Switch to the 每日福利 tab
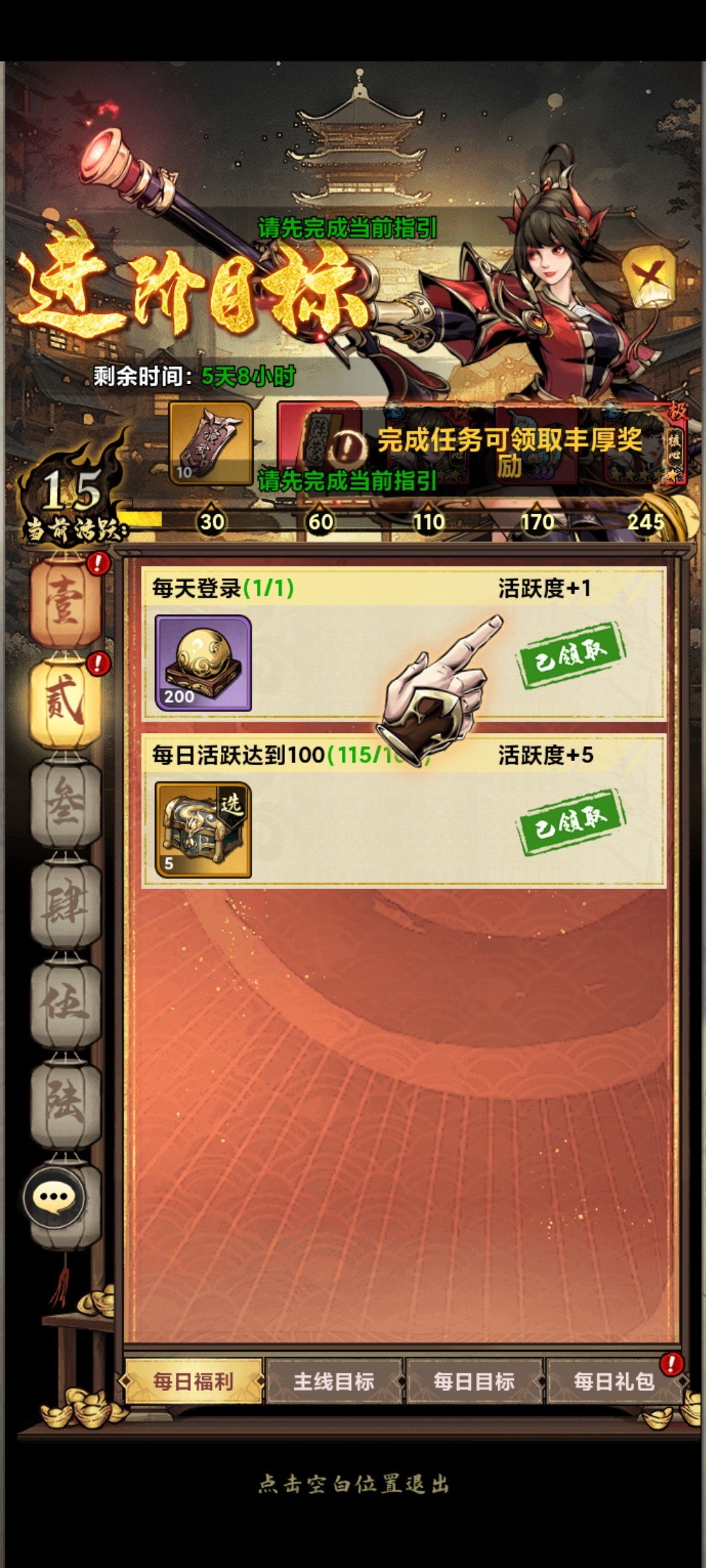The height and width of the screenshot is (1568, 706). [193, 1381]
